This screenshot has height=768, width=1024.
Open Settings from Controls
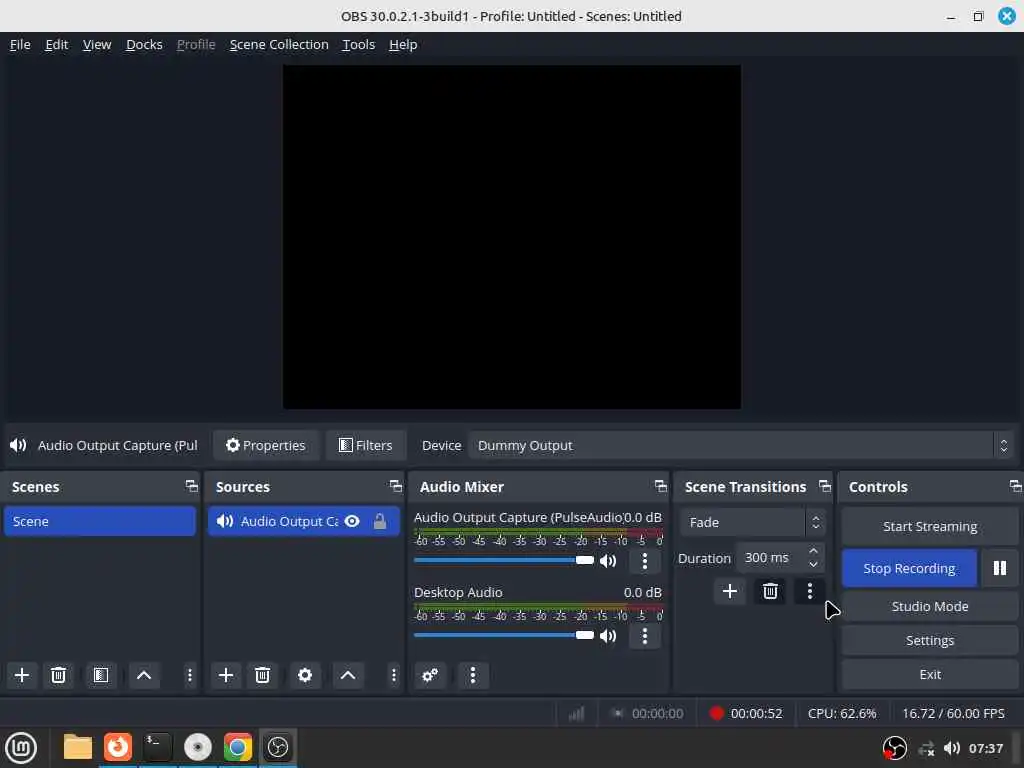point(930,641)
